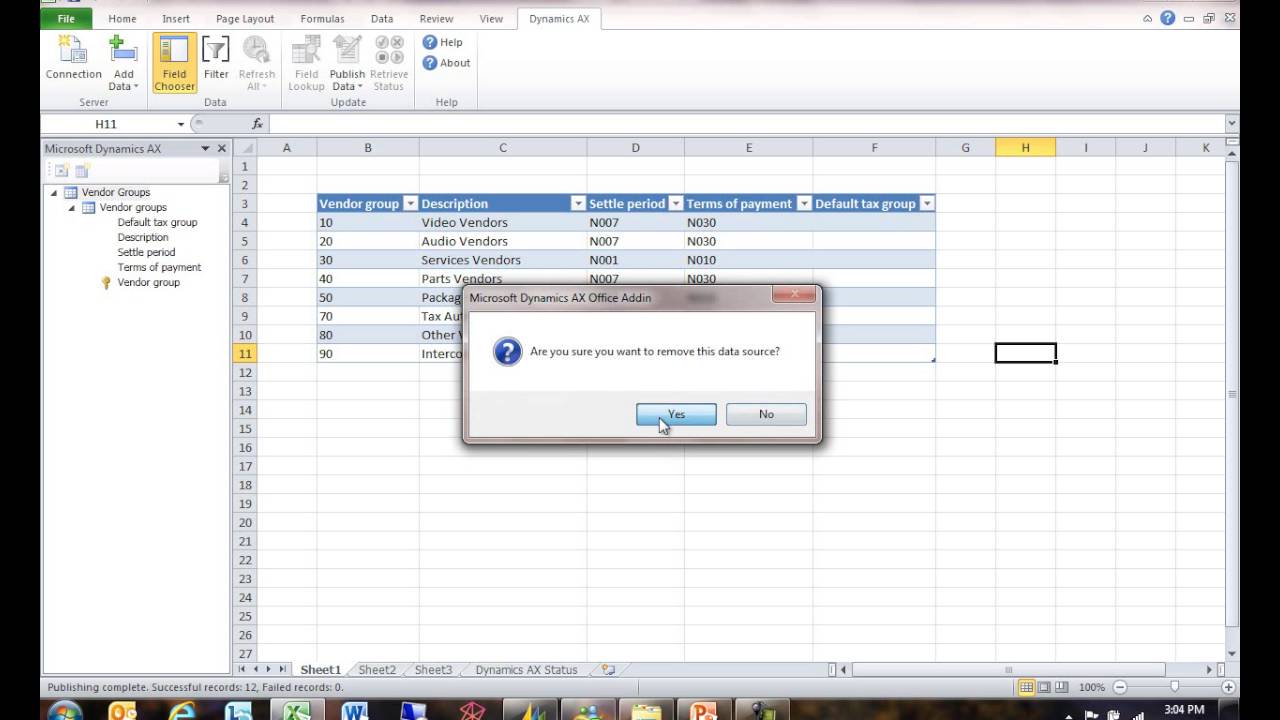Viewport: 1280px width, 720px height.
Task: Switch to the Insert ribbon tab
Action: (176, 18)
